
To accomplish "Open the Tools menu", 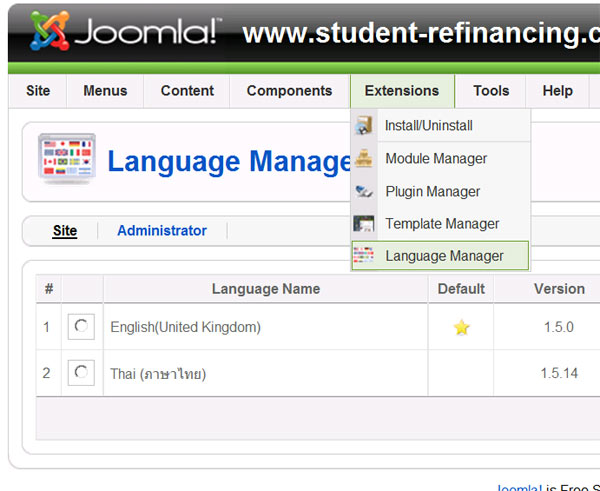I will [491, 91].
